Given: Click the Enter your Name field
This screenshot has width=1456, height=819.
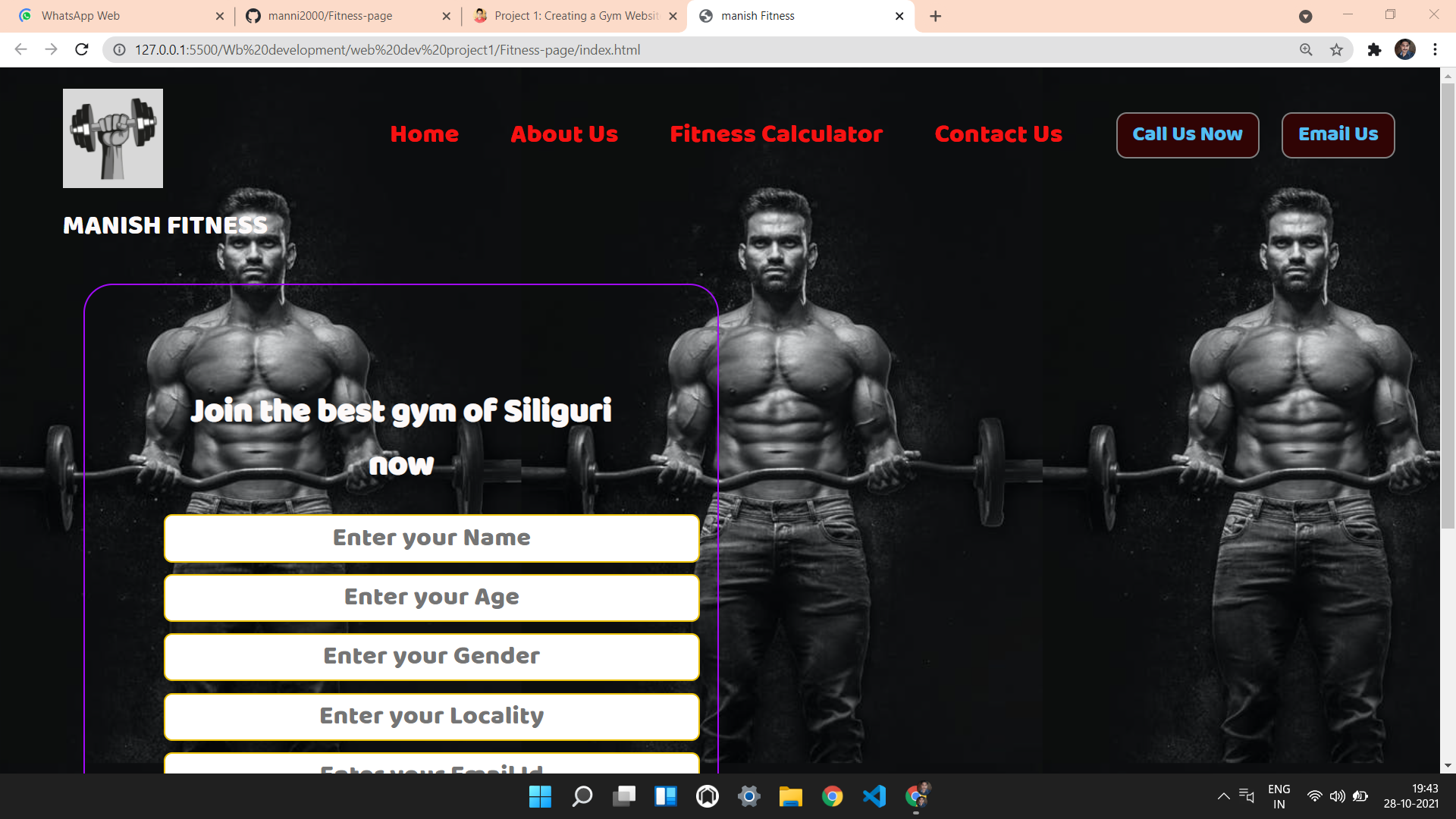Looking at the screenshot, I should point(431,538).
